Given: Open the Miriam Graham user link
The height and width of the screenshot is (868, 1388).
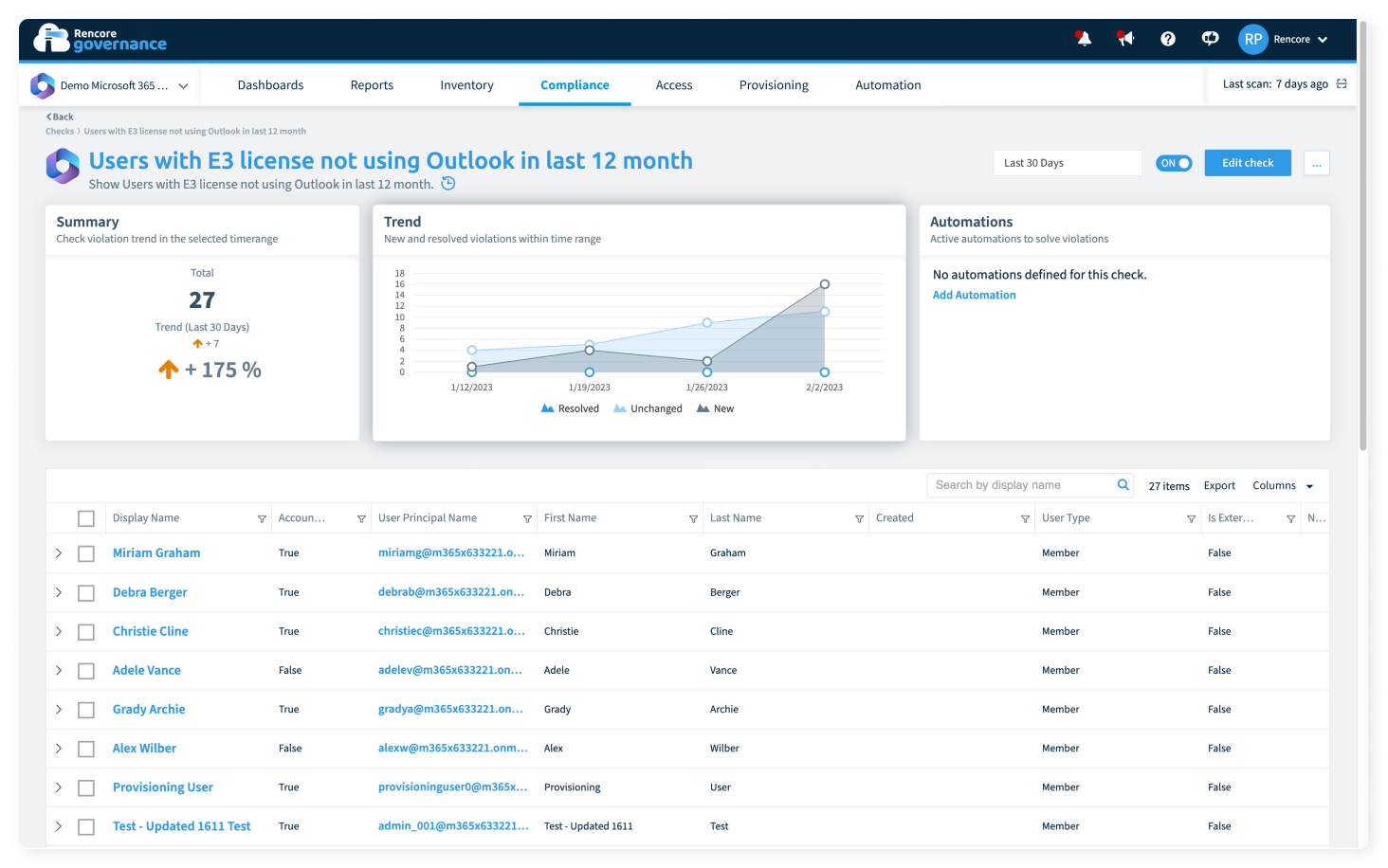Looking at the screenshot, I should coord(156,553).
